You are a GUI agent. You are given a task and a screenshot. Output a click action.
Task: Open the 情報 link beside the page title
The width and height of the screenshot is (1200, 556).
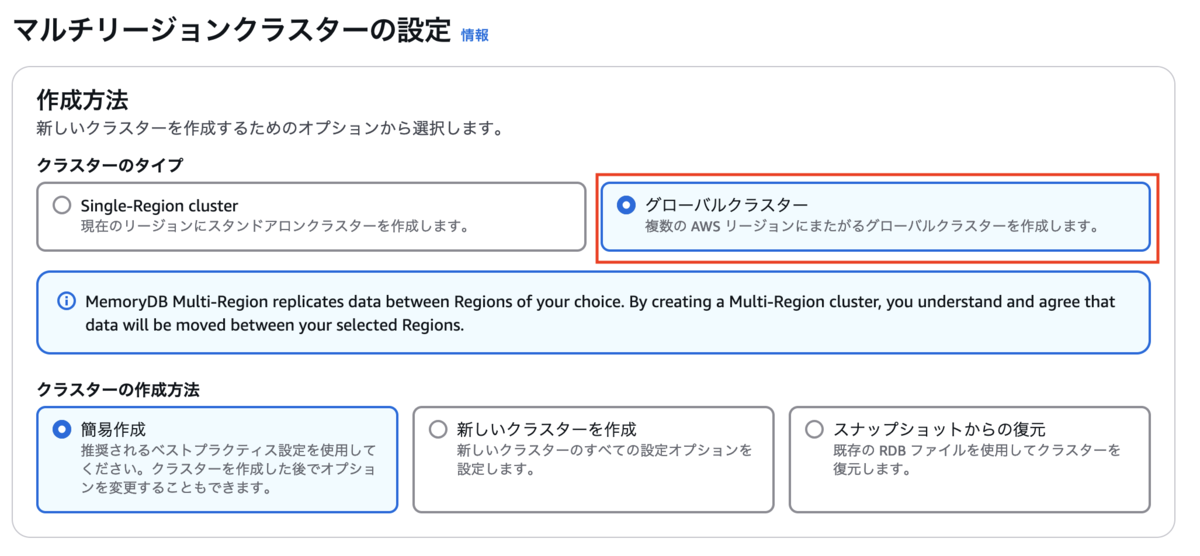click(x=475, y=35)
